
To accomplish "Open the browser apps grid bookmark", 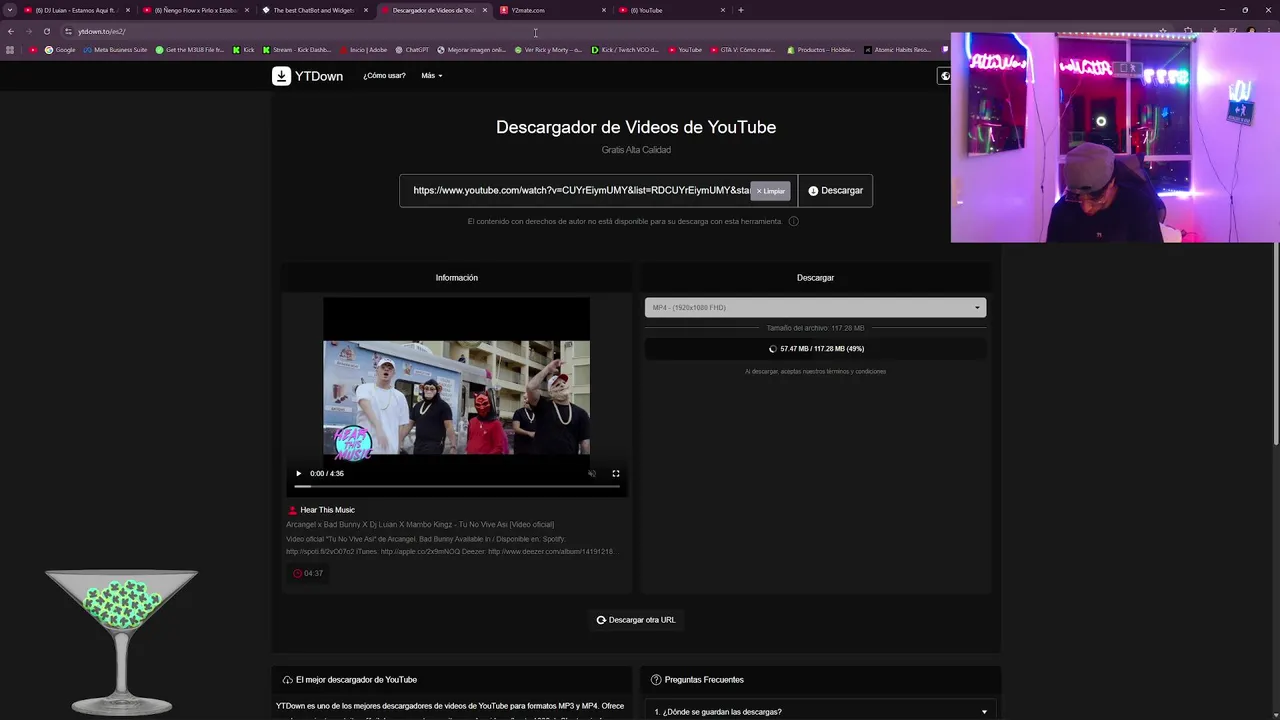I will 10,50.
